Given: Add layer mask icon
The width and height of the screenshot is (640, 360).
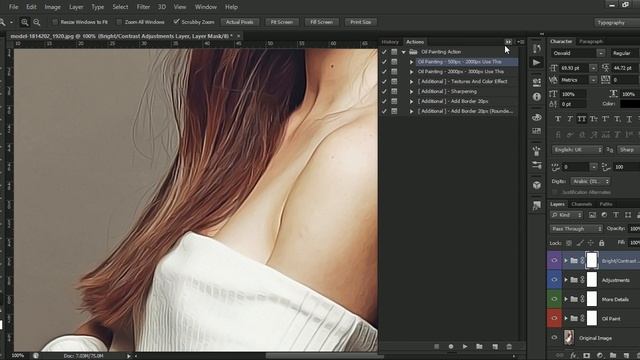Looking at the screenshot, I should coord(587,356).
